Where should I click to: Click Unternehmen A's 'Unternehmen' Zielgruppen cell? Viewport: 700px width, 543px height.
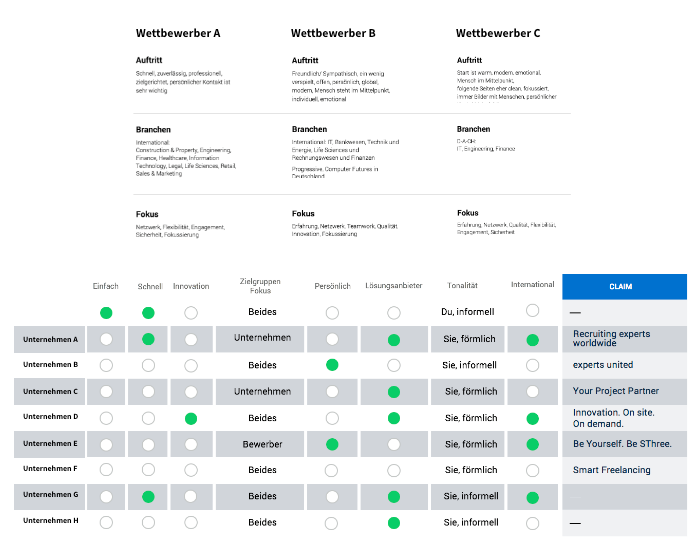coord(262,338)
